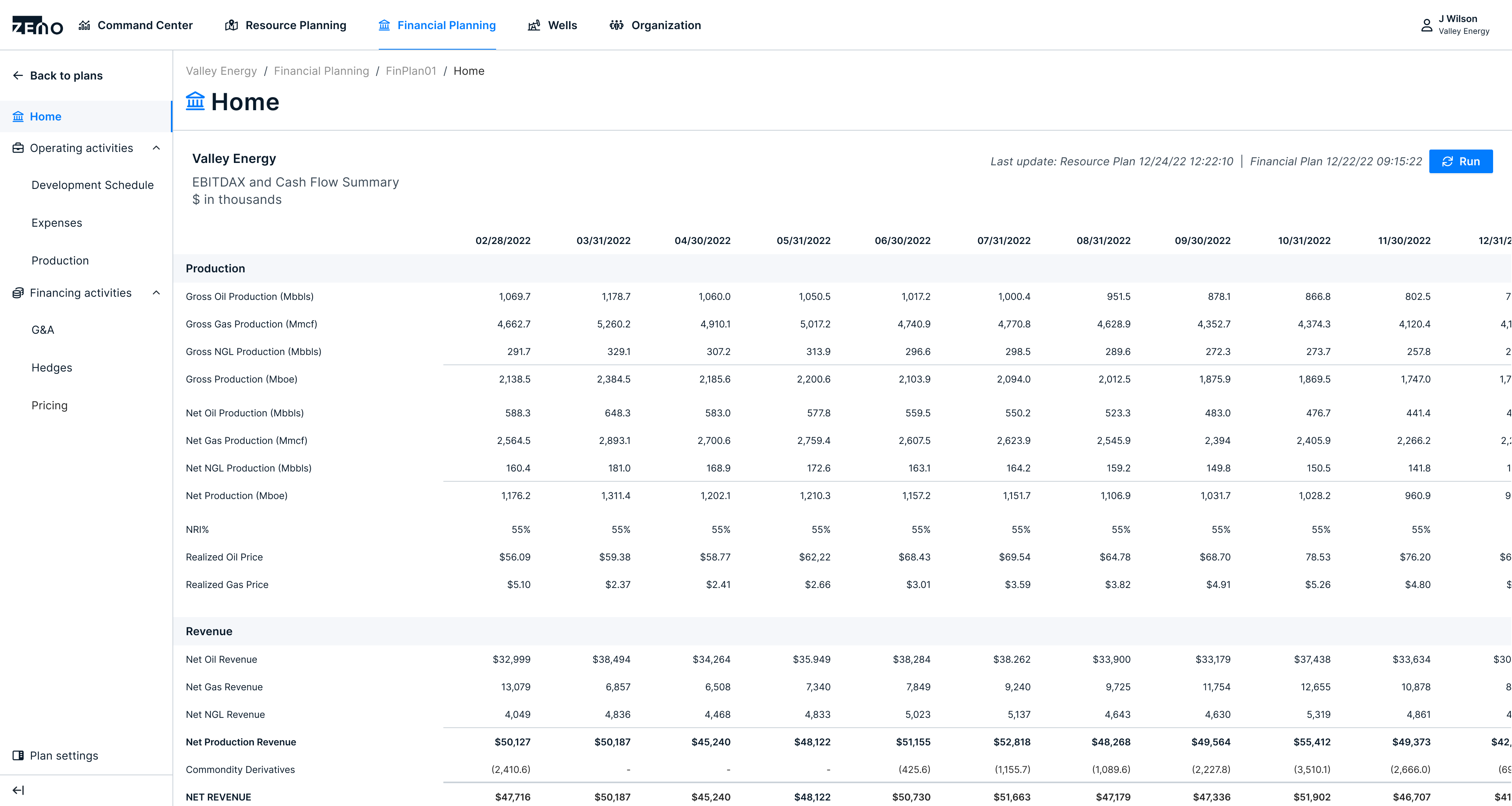Click the $55,412 net production revenue value
The width and height of the screenshot is (1512, 806).
[1312, 742]
